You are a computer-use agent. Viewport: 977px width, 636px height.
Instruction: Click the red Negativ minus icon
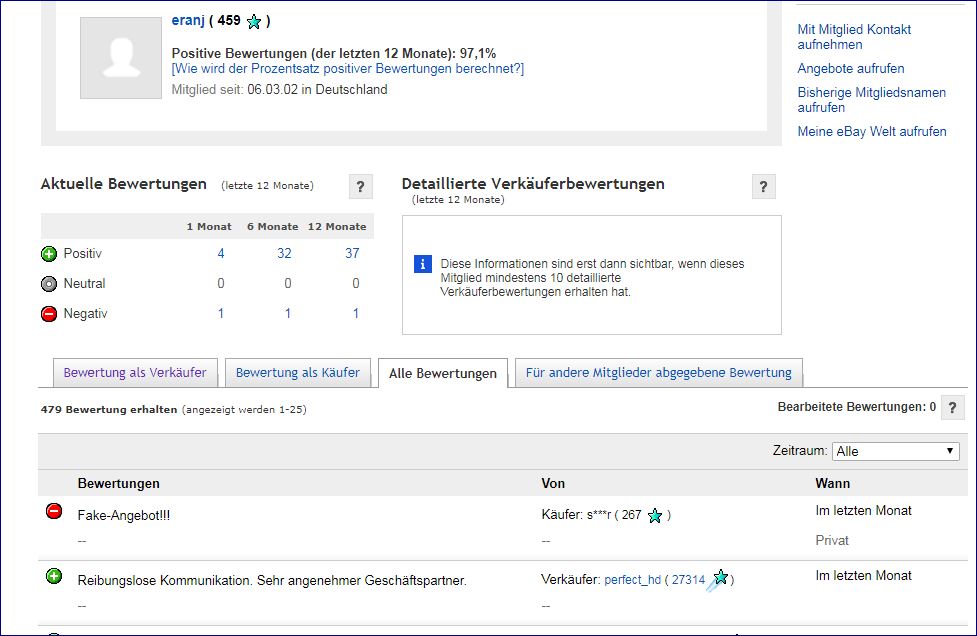pyautogui.click(x=49, y=314)
